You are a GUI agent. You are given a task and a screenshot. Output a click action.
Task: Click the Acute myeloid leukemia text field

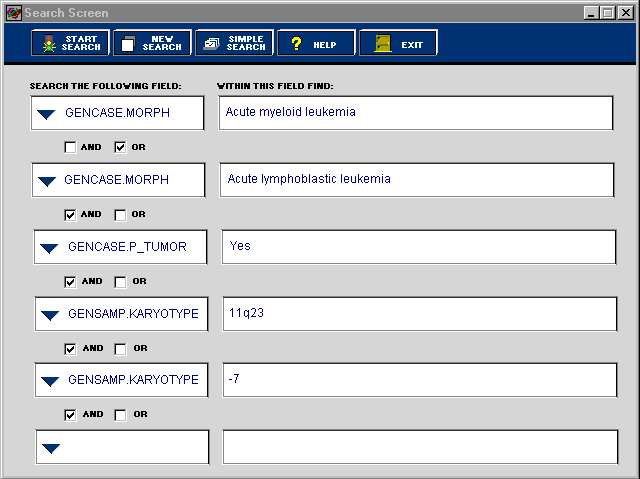coord(416,113)
